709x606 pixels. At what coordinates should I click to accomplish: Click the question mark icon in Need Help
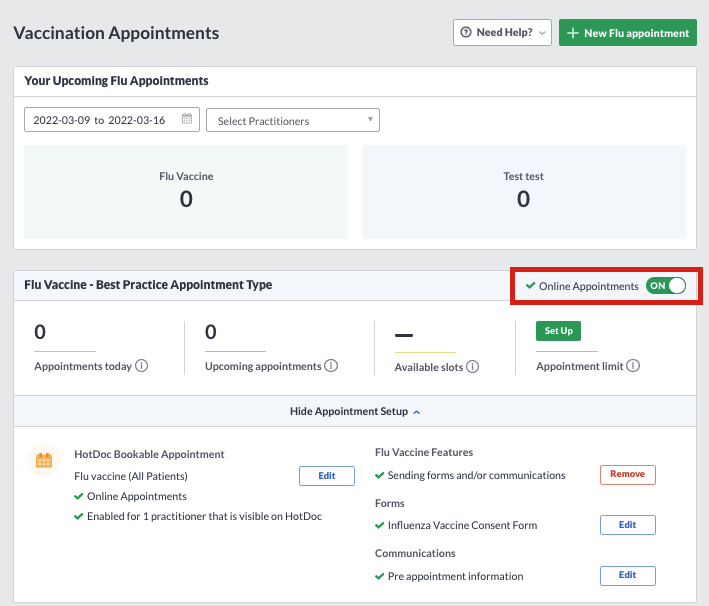click(466, 33)
